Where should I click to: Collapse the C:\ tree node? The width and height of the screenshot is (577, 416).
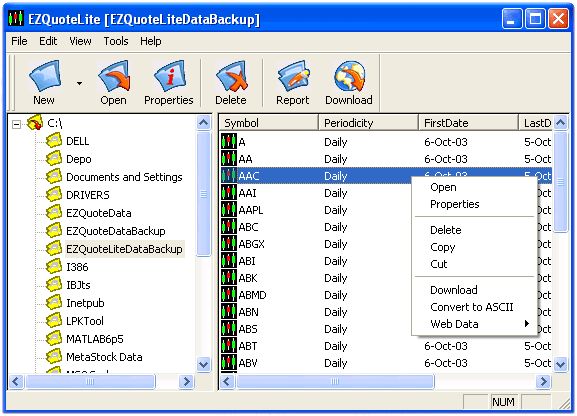pyautogui.click(x=16, y=124)
